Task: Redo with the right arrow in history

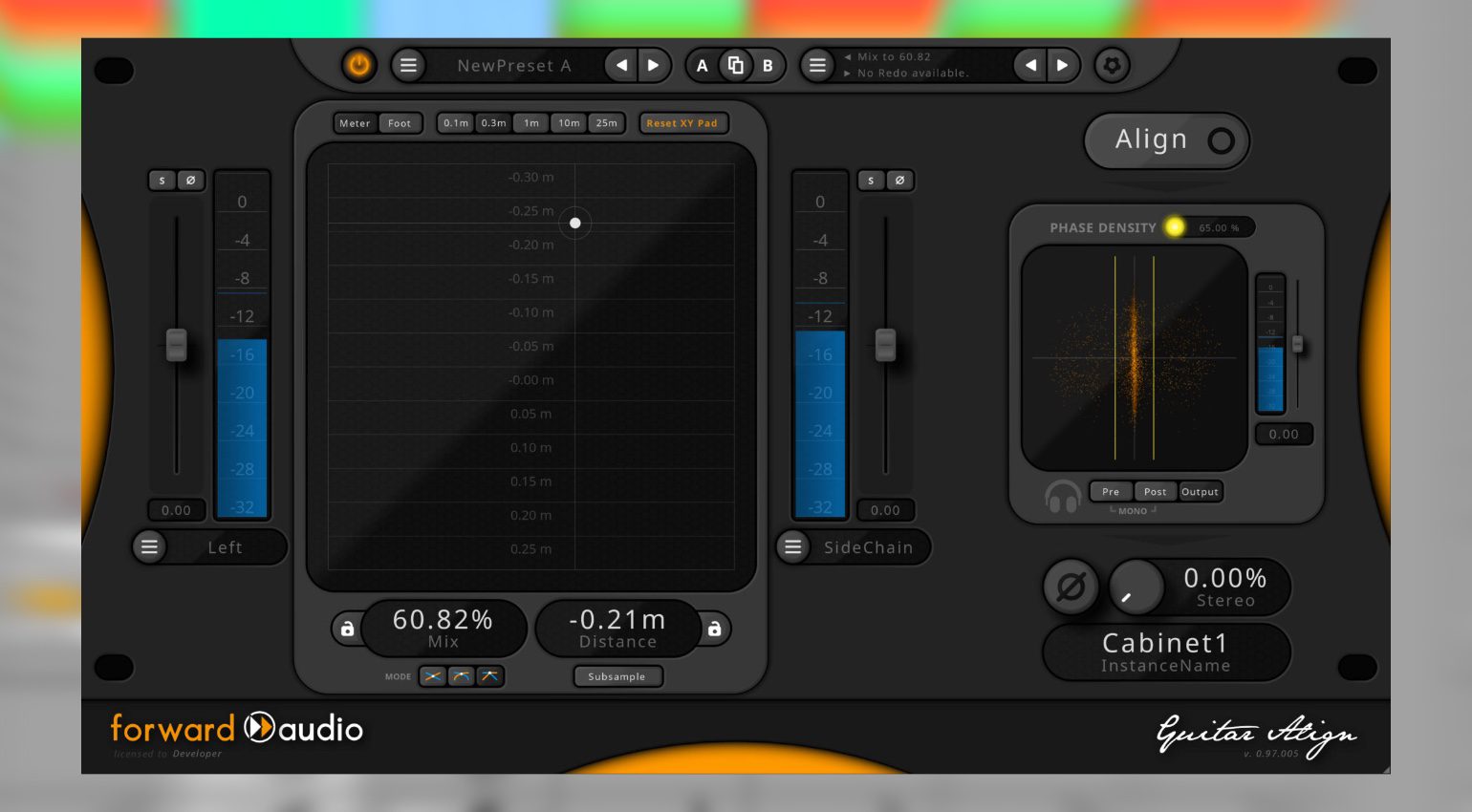Action: (1062, 65)
